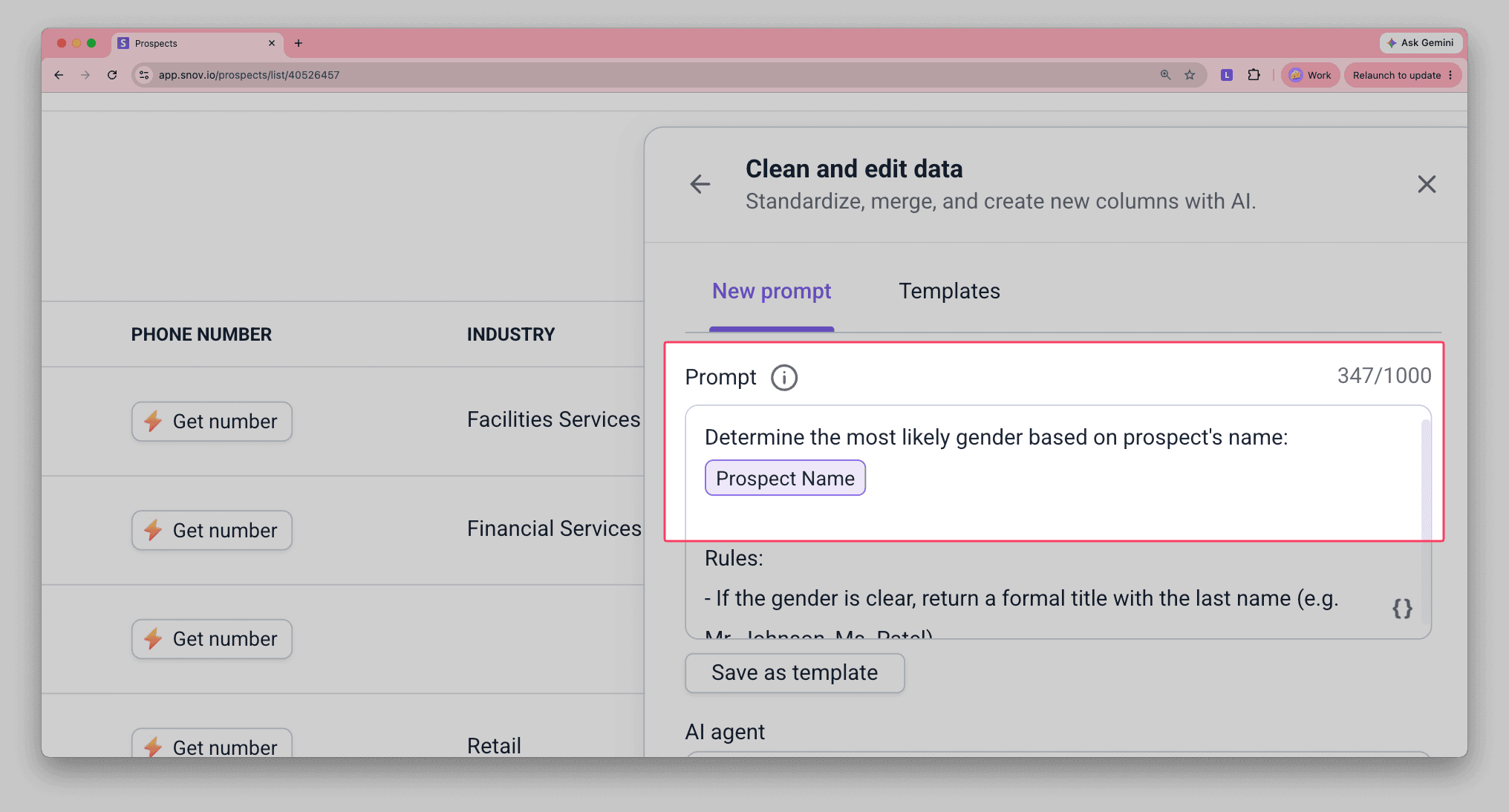This screenshot has width=1509, height=812.
Task: Get number for the Financial Services prospect
Action: pos(212,531)
